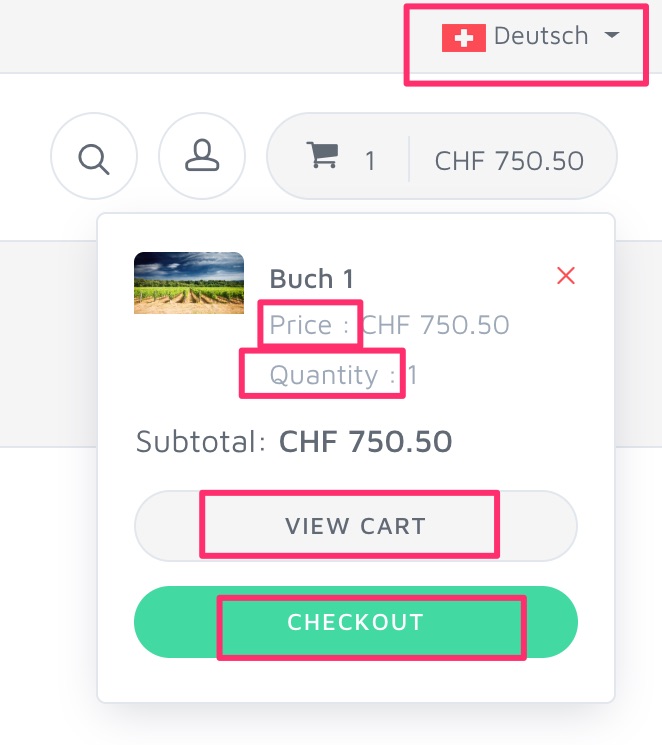The width and height of the screenshot is (662, 745).
Task: Open the Buch 1 vineyard thumbnail
Action: [189, 283]
